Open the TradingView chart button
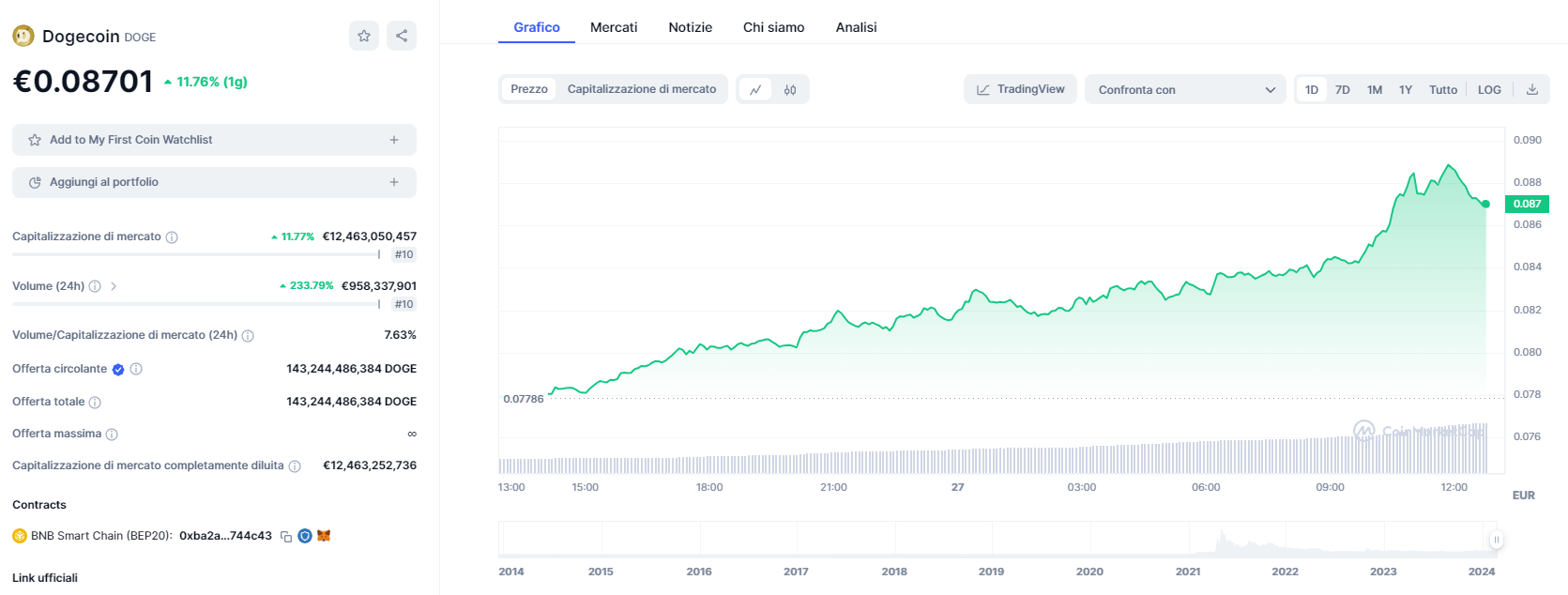Screen dimensions: 1568x595 coord(1020,89)
